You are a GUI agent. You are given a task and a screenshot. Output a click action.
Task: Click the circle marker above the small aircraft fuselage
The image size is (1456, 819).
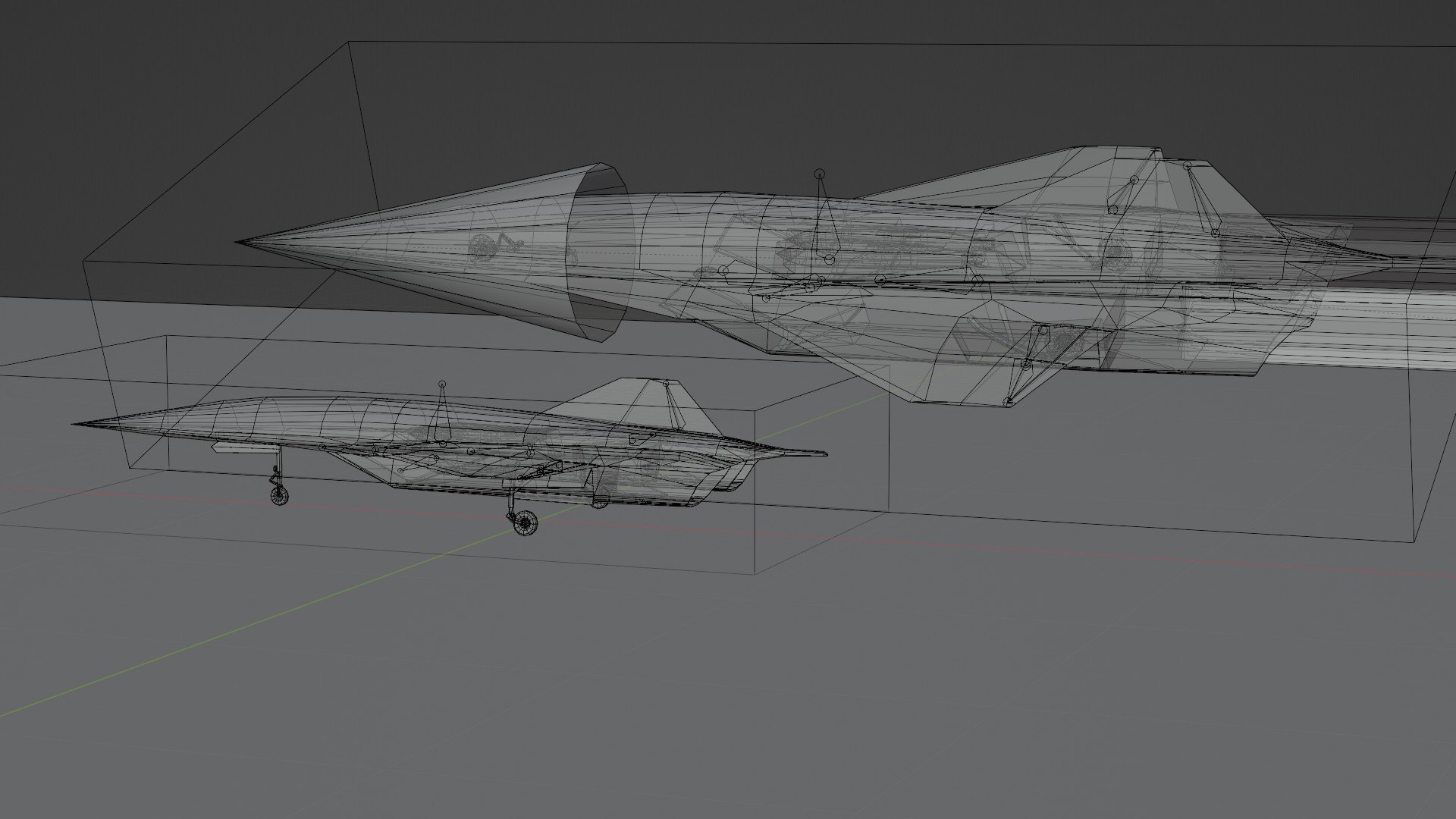pyautogui.click(x=443, y=384)
